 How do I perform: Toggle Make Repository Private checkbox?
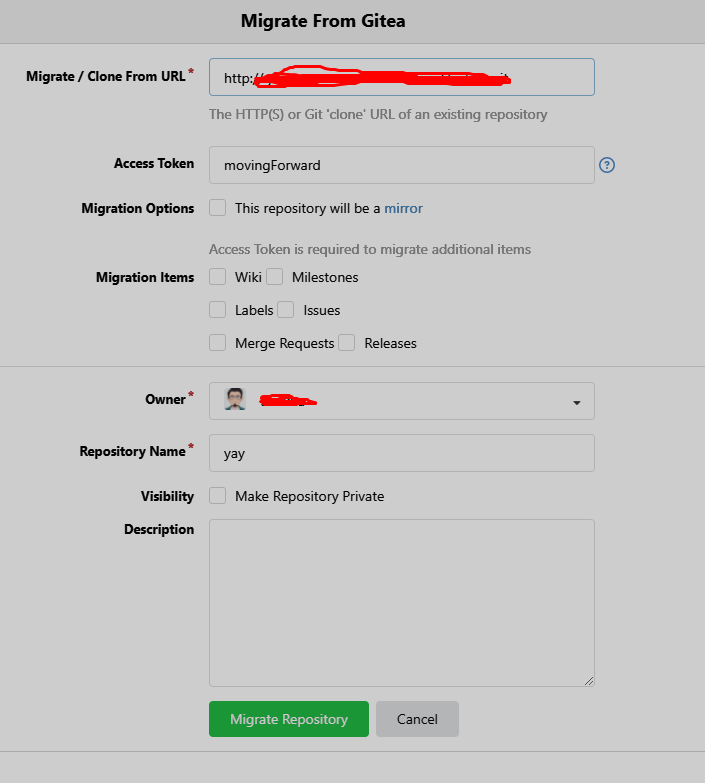217,496
